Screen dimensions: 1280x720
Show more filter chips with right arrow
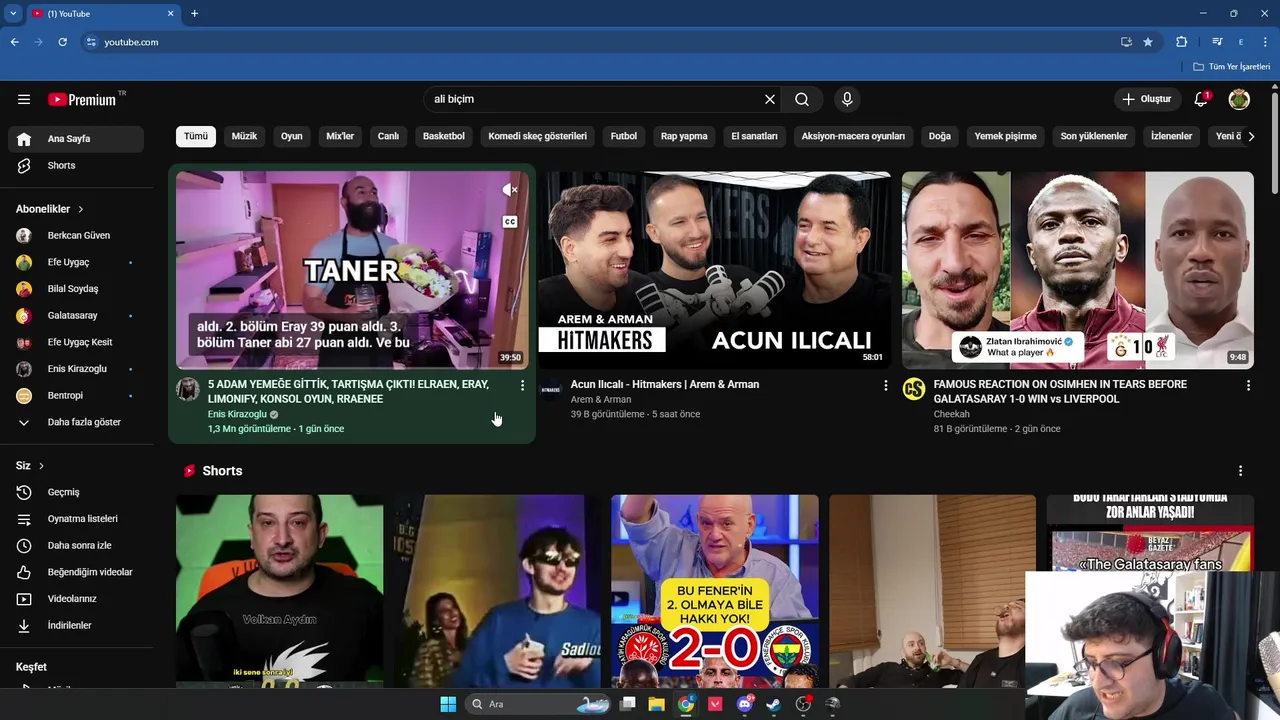tap(1251, 136)
